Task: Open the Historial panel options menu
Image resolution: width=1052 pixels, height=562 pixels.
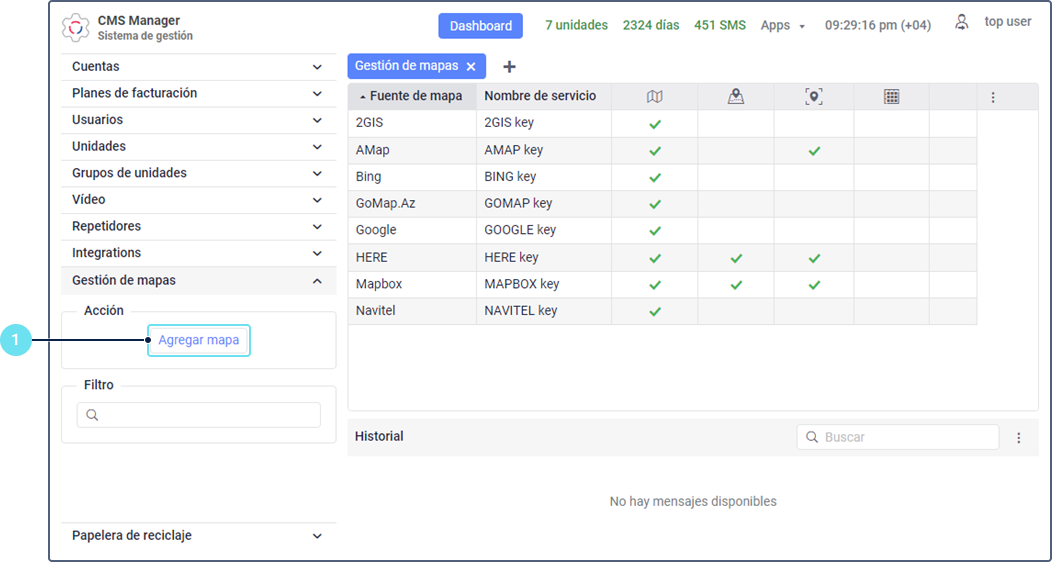Action: pyautogui.click(x=1018, y=438)
